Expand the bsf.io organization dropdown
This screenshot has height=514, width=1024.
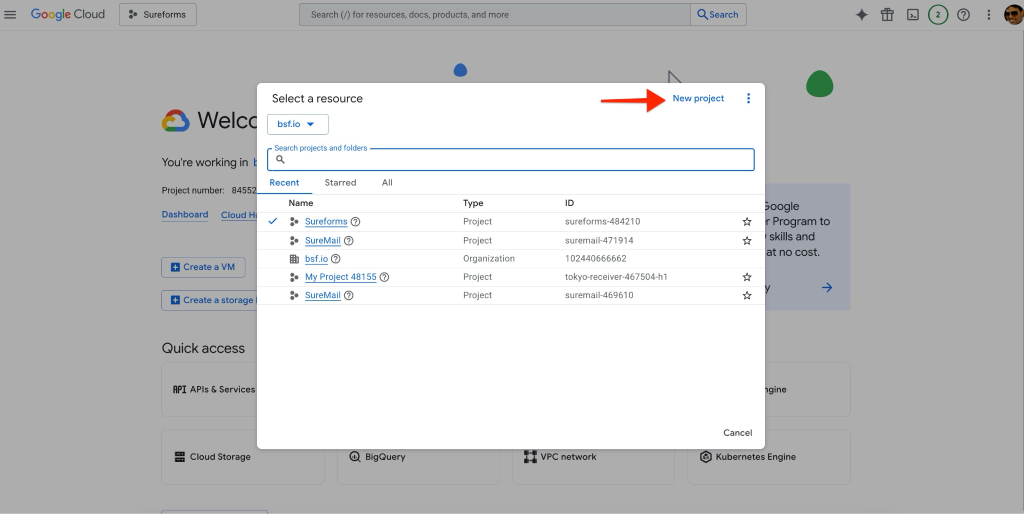click(297, 124)
